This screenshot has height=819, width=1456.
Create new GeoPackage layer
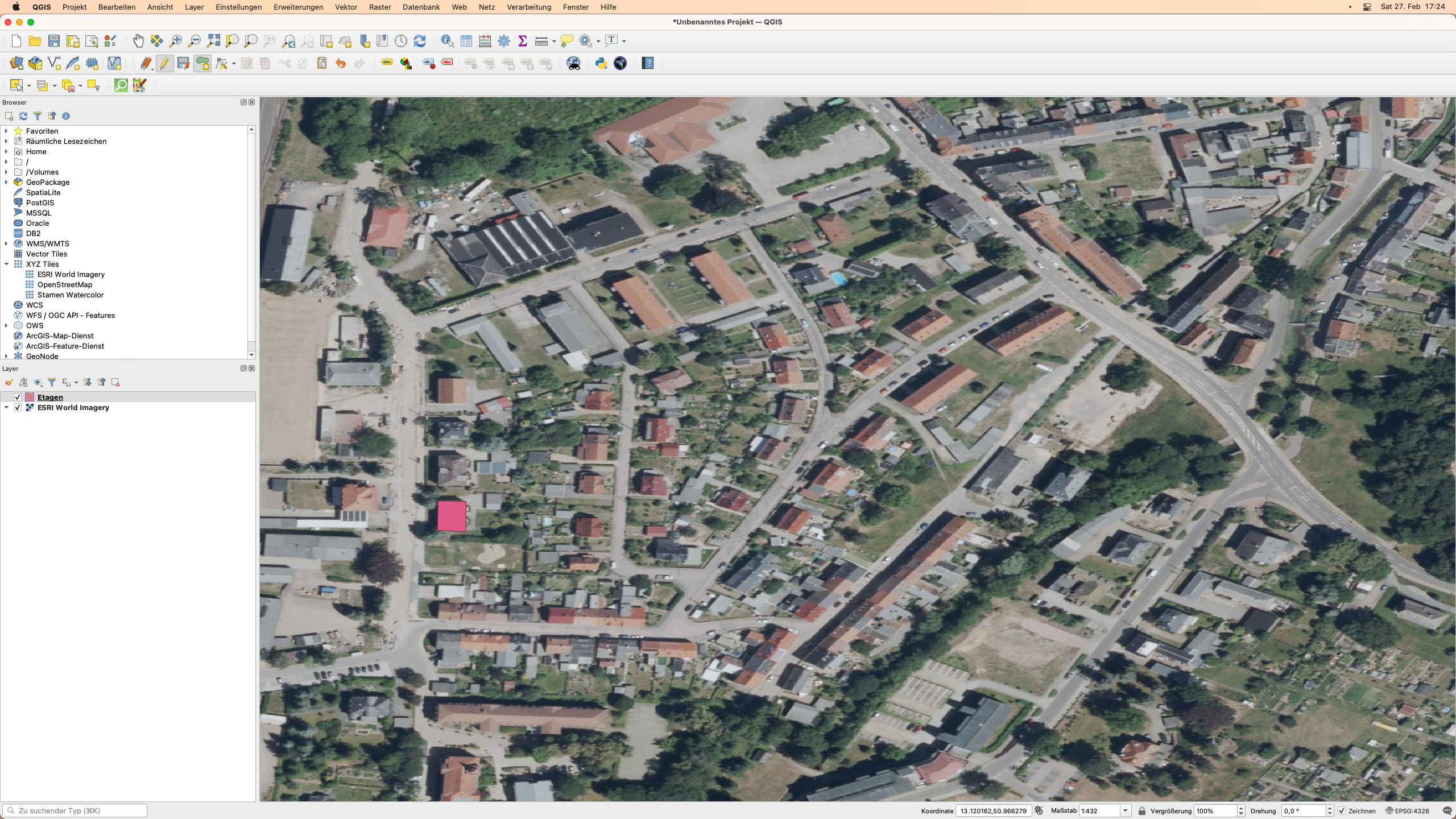(x=35, y=63)
